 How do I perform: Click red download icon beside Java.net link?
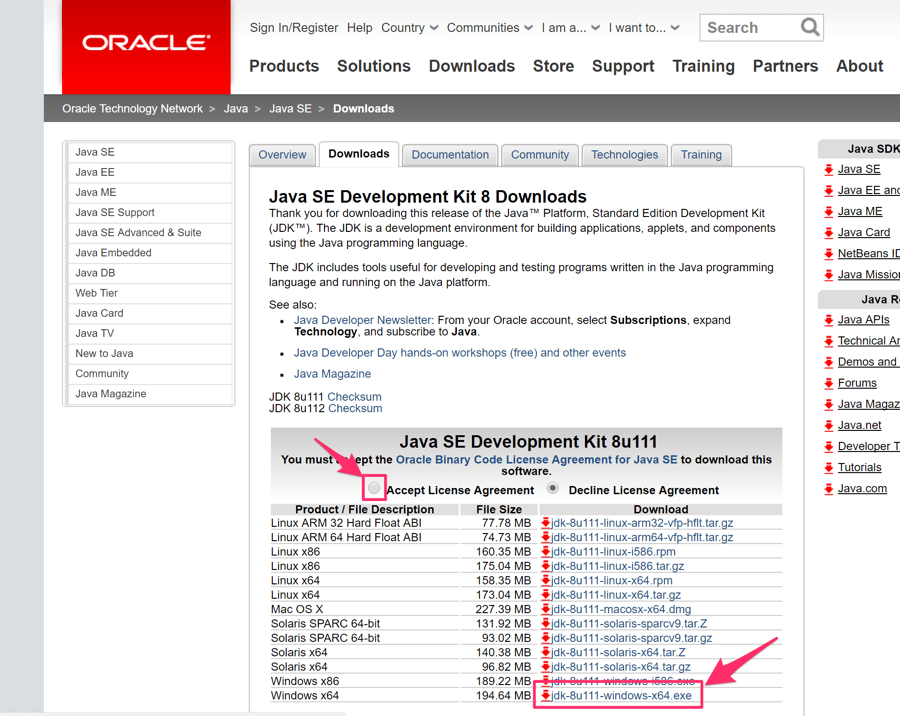click(828, 426)
